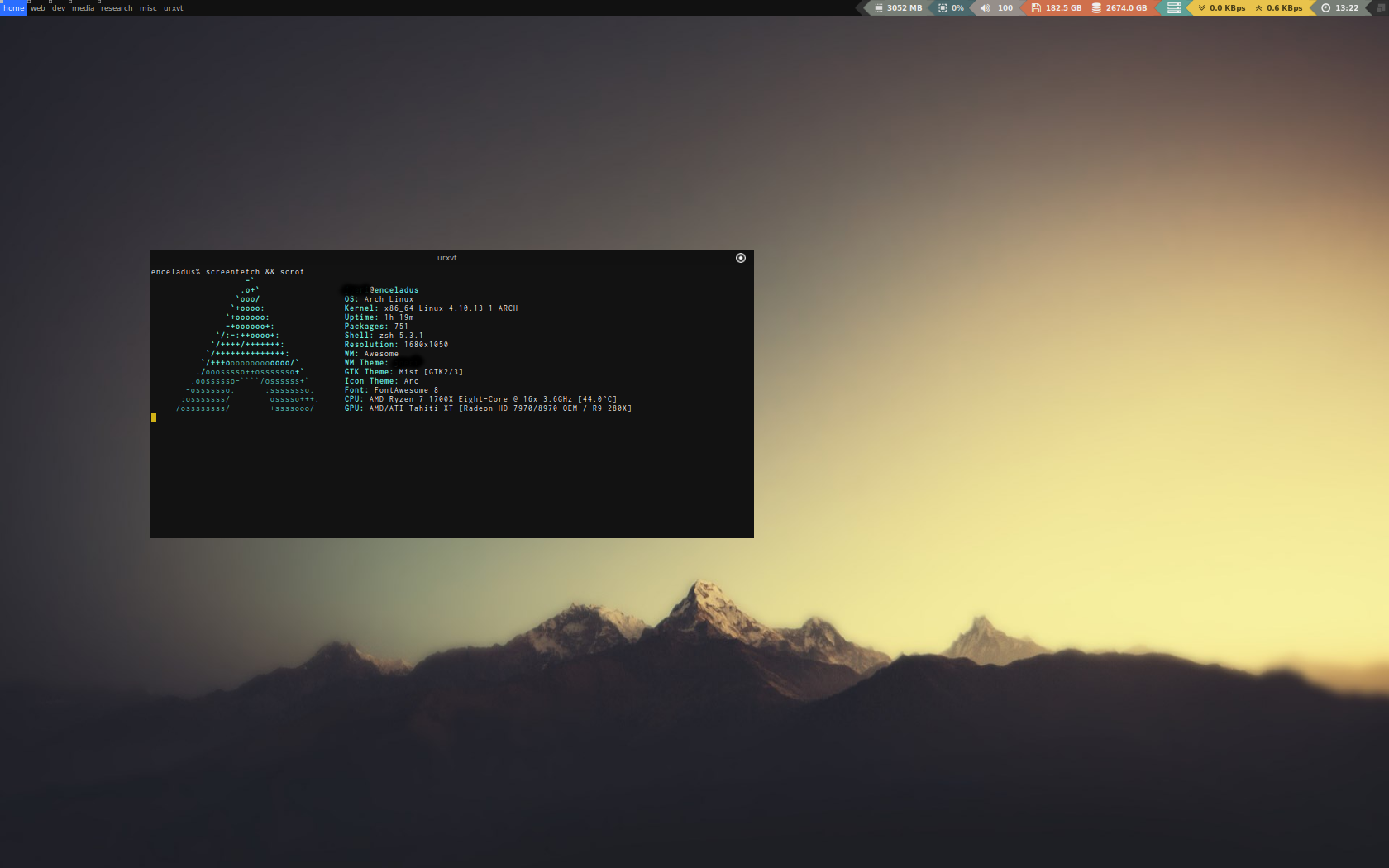The height and width of the screenshot is (868, 1389).
Task: Switch to the media tag
Action: tap(83, 8)
